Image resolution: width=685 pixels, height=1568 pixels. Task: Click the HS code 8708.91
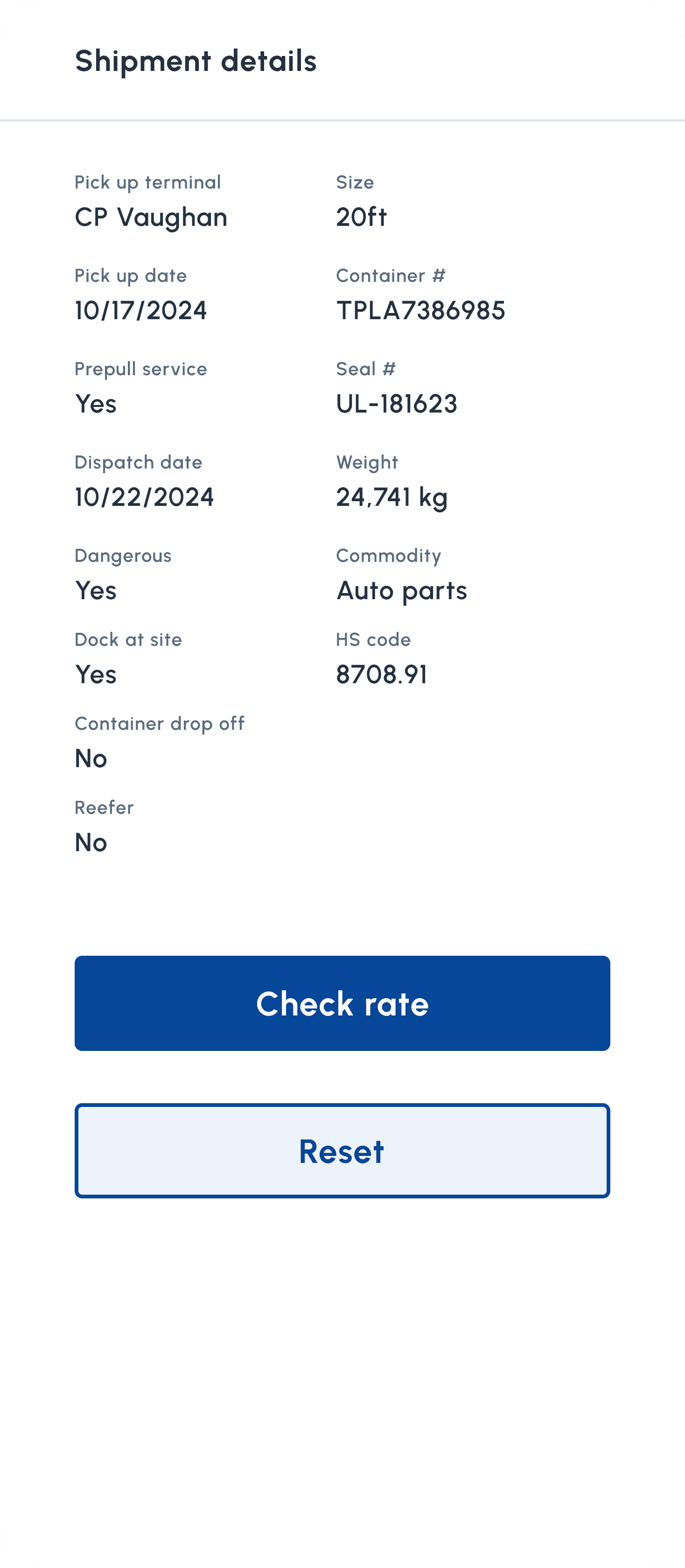click(382, 674)
